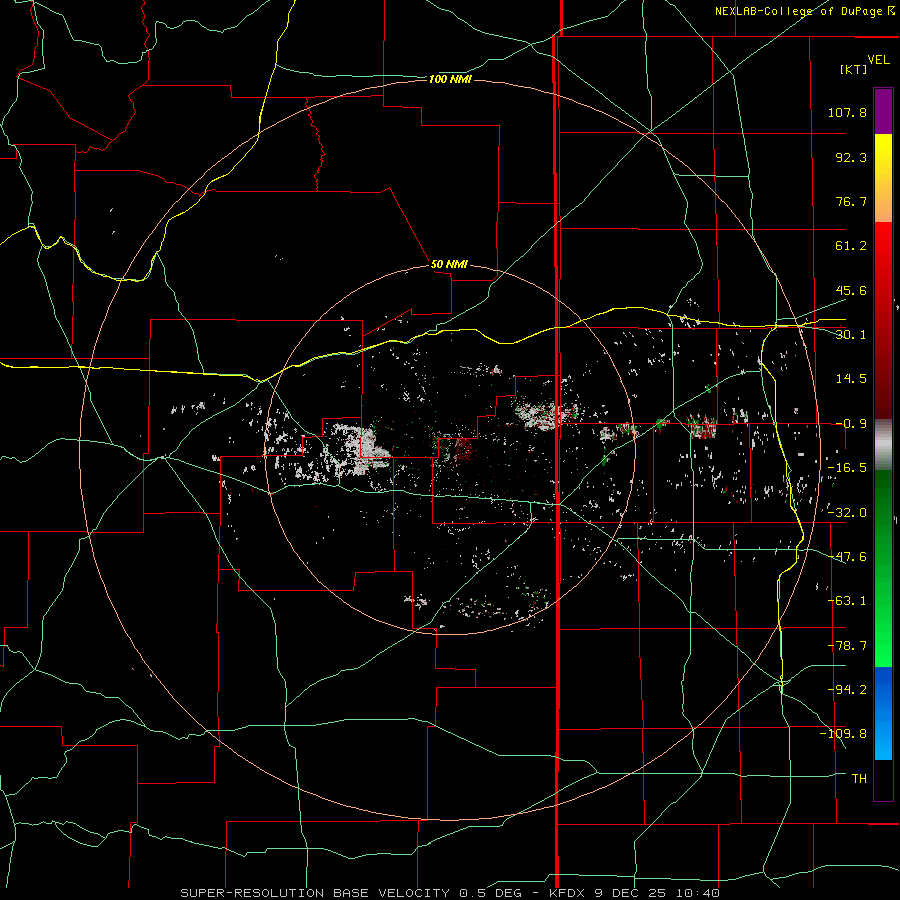Click the 92.3 legend value
The image size is (900, 900).
click(851, 157)
